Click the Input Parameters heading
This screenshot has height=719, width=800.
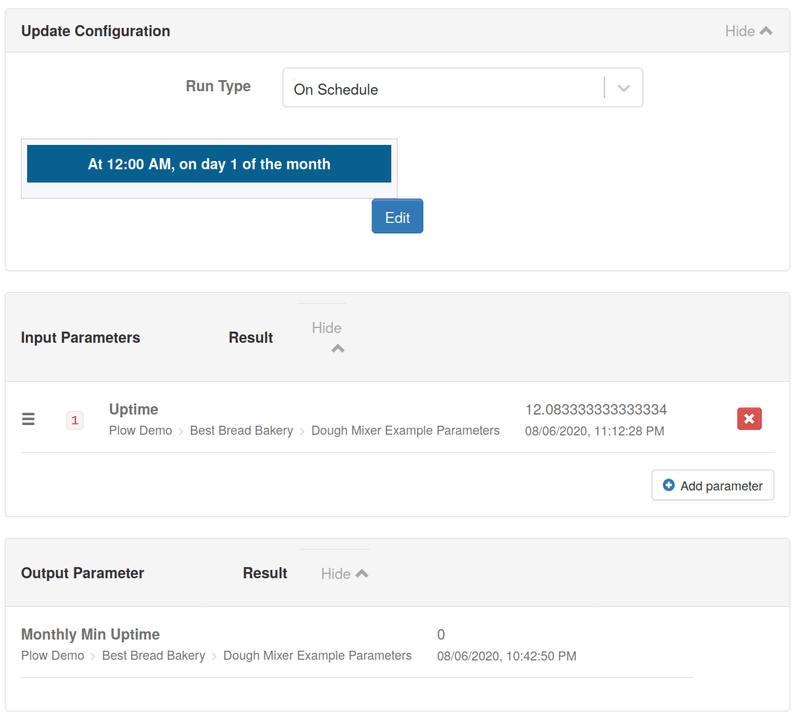(80, 338)
